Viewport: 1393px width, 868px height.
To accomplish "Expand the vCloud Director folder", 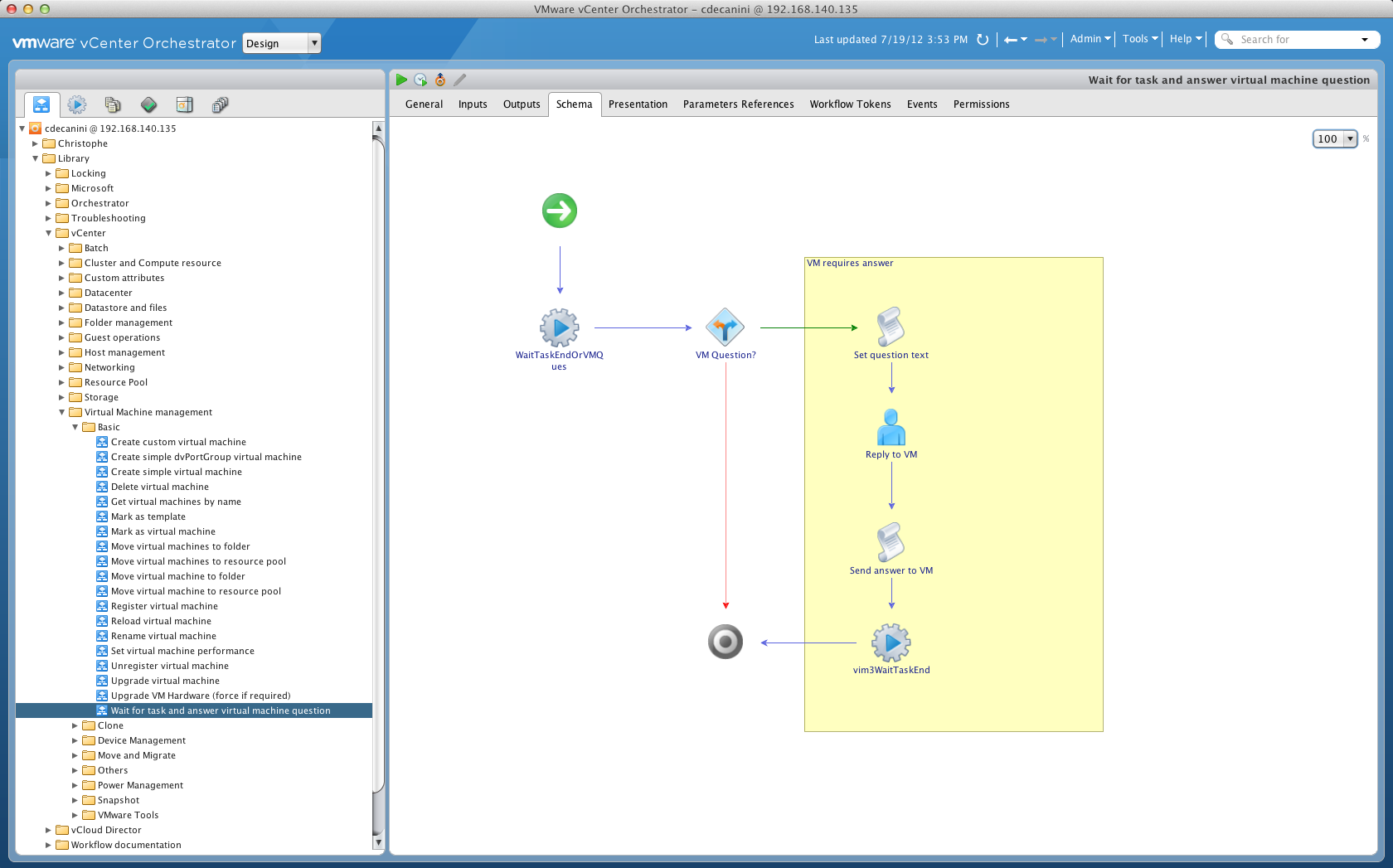I will pyautogui.click(x=48, y=830).
